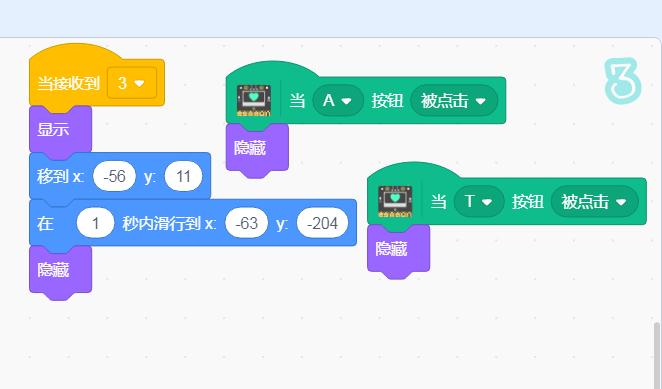The width and height of the screenshot is (662, 389).
Task: Edit the y value 11 in the 移到 block
Action: [x=184, y=176]
